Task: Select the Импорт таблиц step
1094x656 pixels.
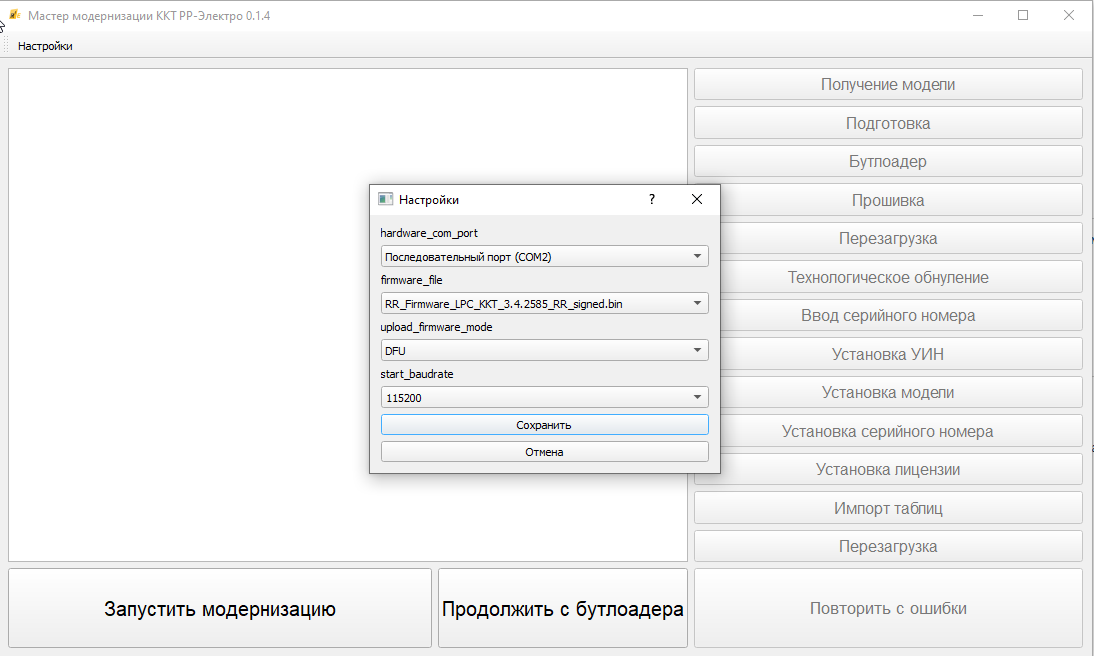Action: [x=888, y=508]
